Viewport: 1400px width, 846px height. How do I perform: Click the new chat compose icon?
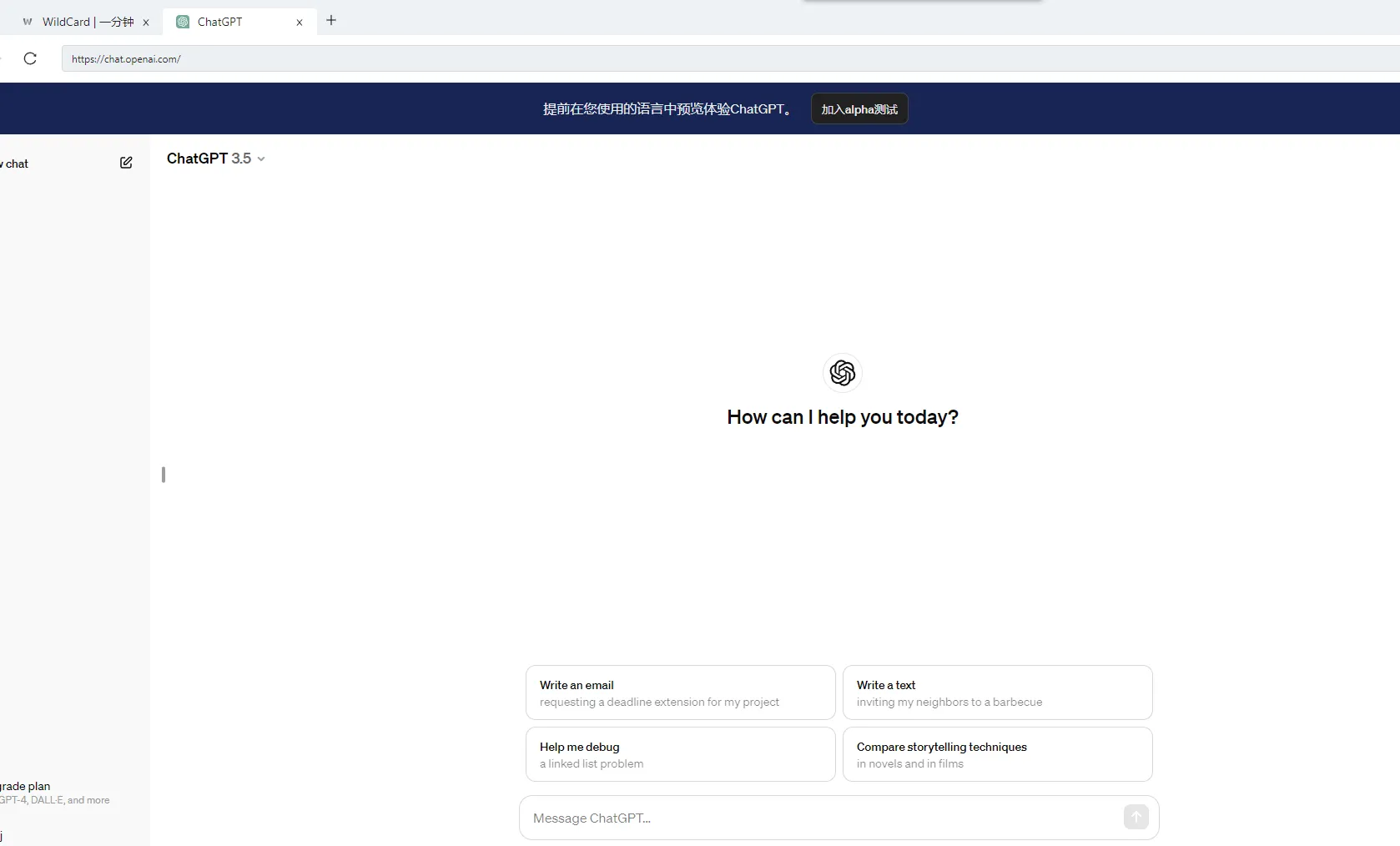(x=126, y=163)
